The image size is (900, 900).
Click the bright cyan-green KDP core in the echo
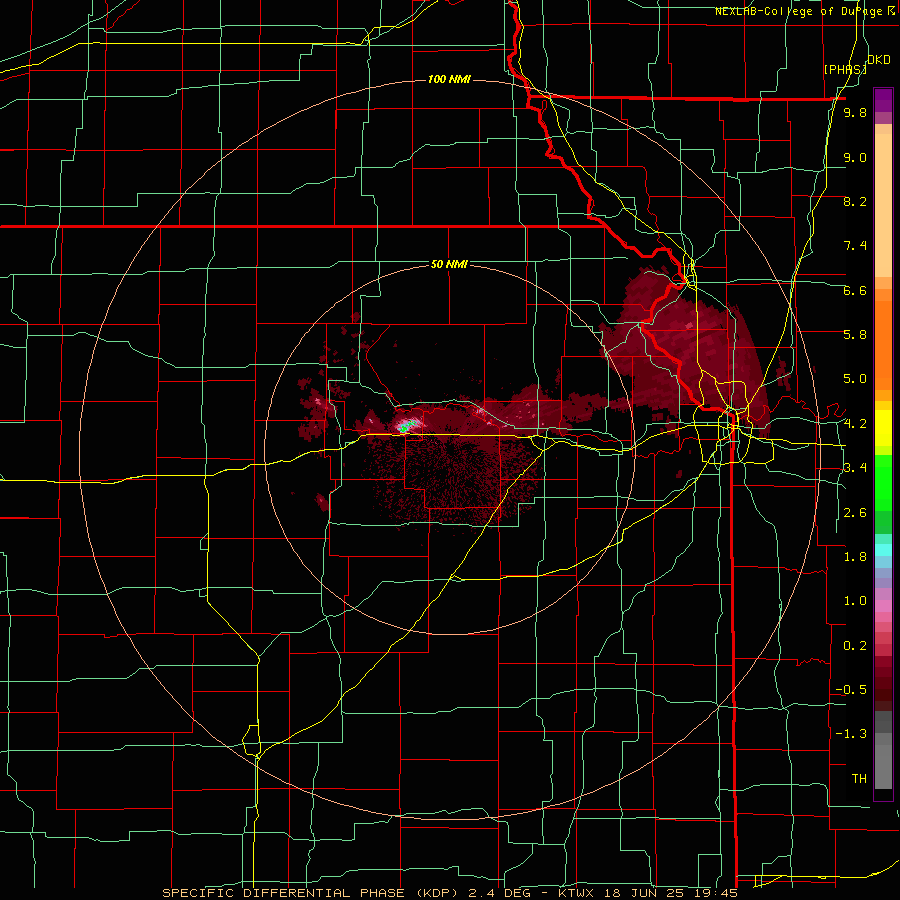point(406,426)
